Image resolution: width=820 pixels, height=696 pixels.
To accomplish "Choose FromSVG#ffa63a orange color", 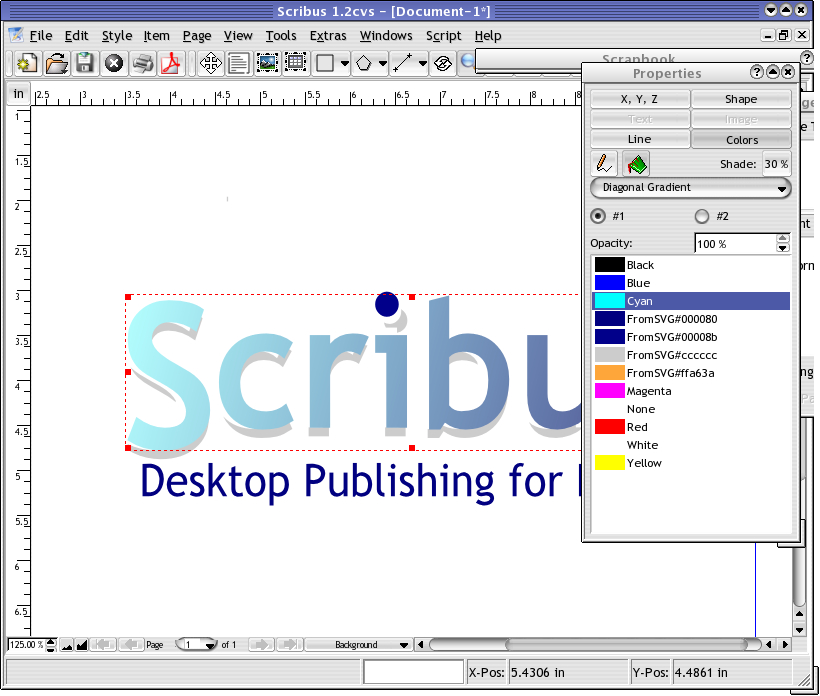I will click(691, 373).
